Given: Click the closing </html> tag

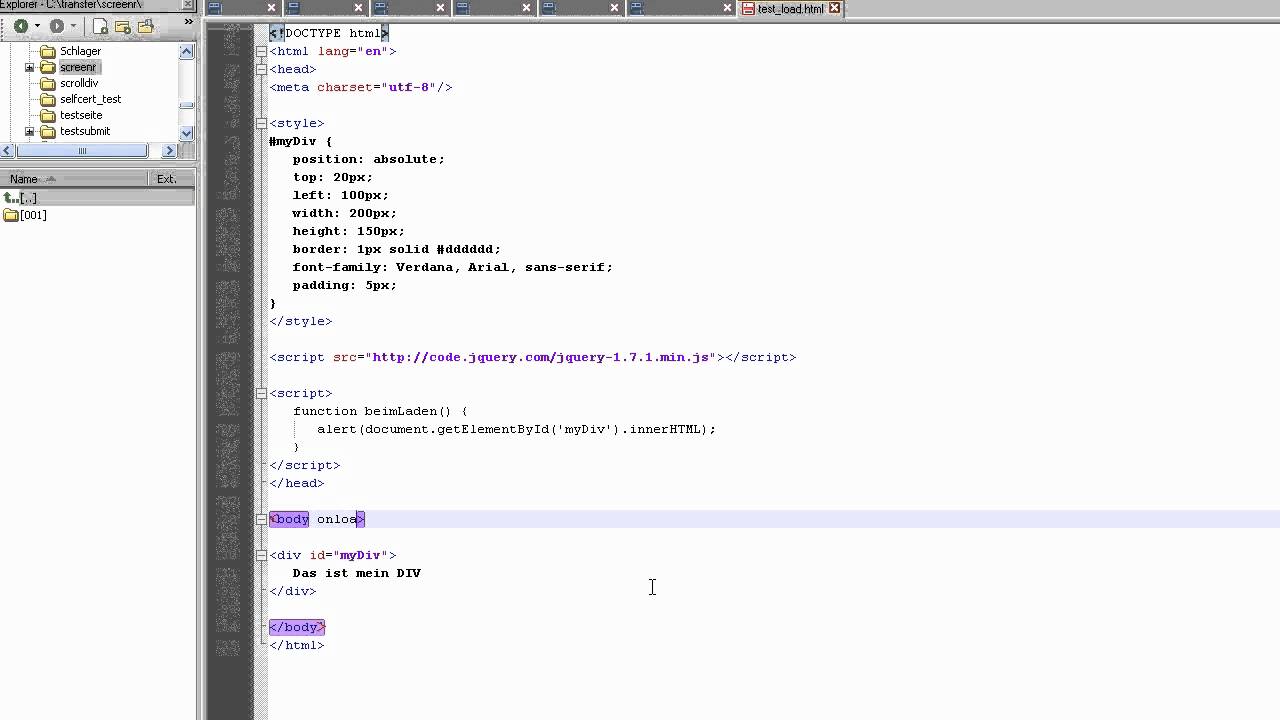Looking at the screenshot, I should coord(297,645).
